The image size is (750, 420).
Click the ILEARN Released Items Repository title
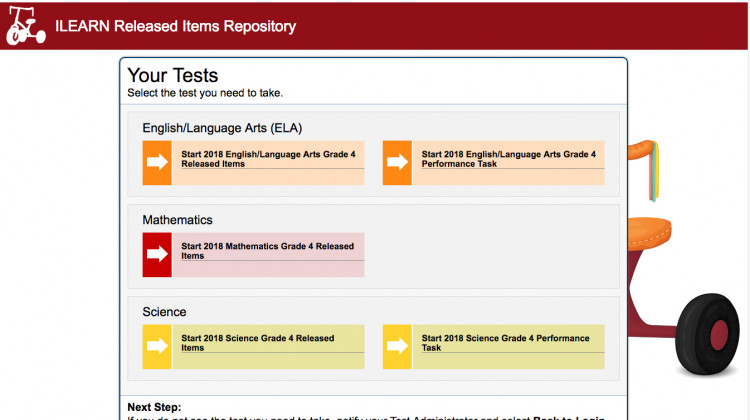176,26
